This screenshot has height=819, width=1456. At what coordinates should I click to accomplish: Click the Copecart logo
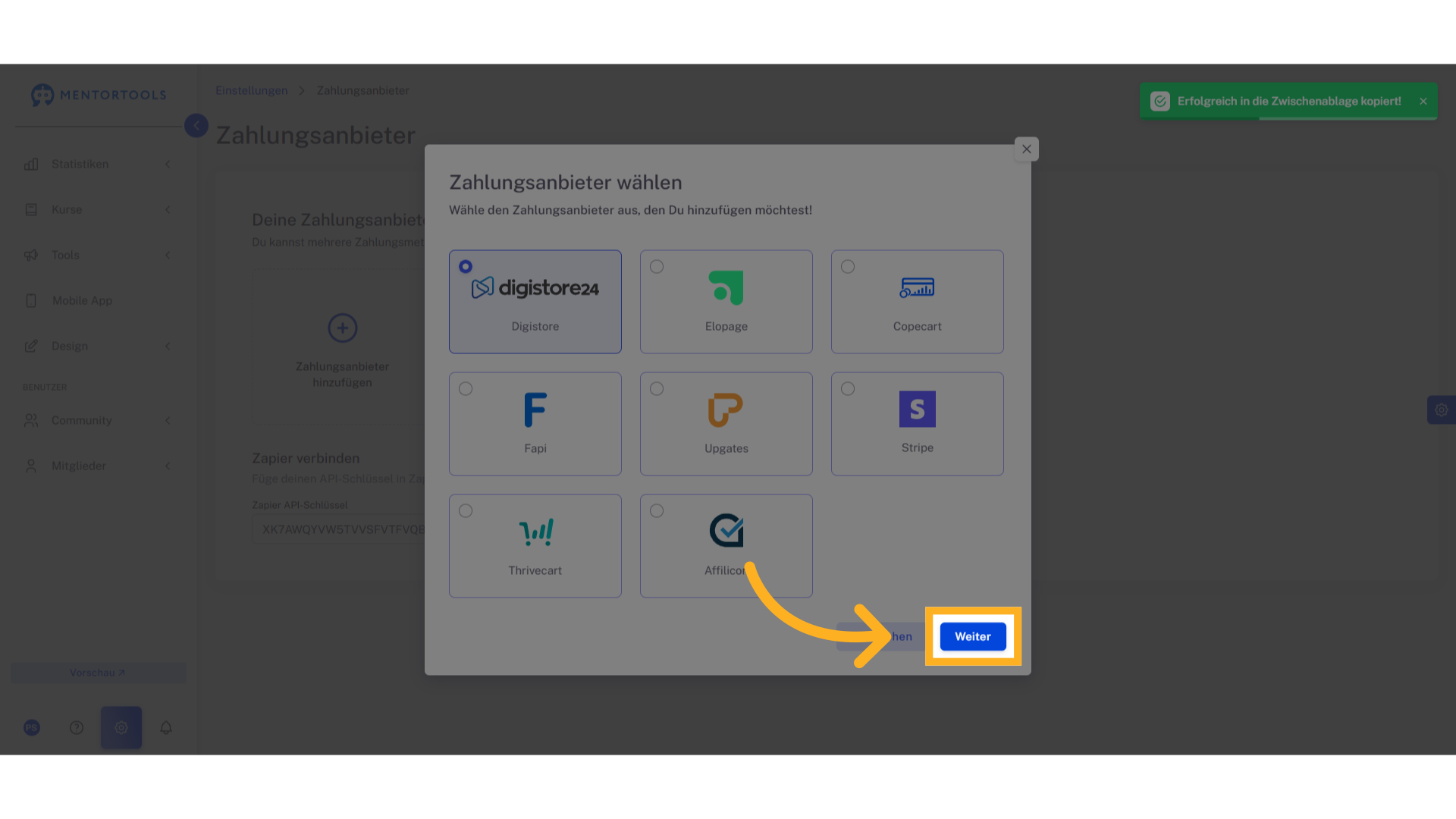[917, 287]
